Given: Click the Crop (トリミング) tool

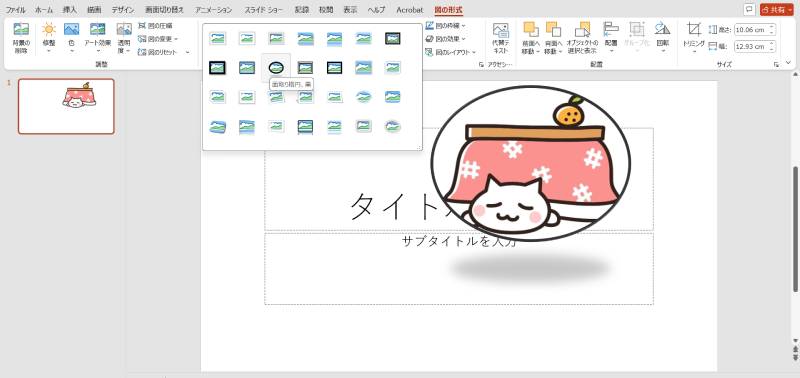Looking at the screenshot, I should 694,39.
